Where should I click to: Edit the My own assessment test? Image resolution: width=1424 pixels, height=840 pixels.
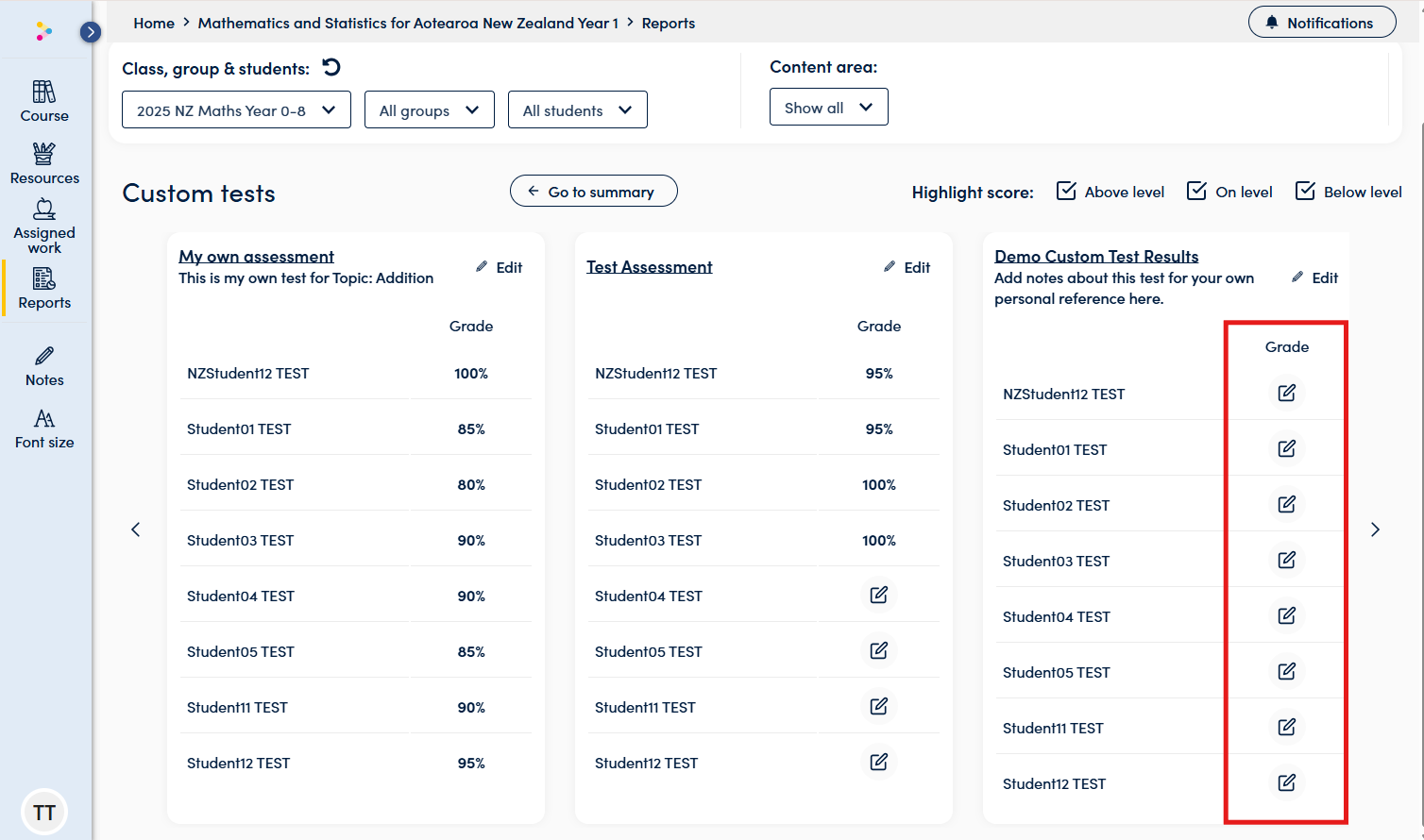tap(499, 267)
